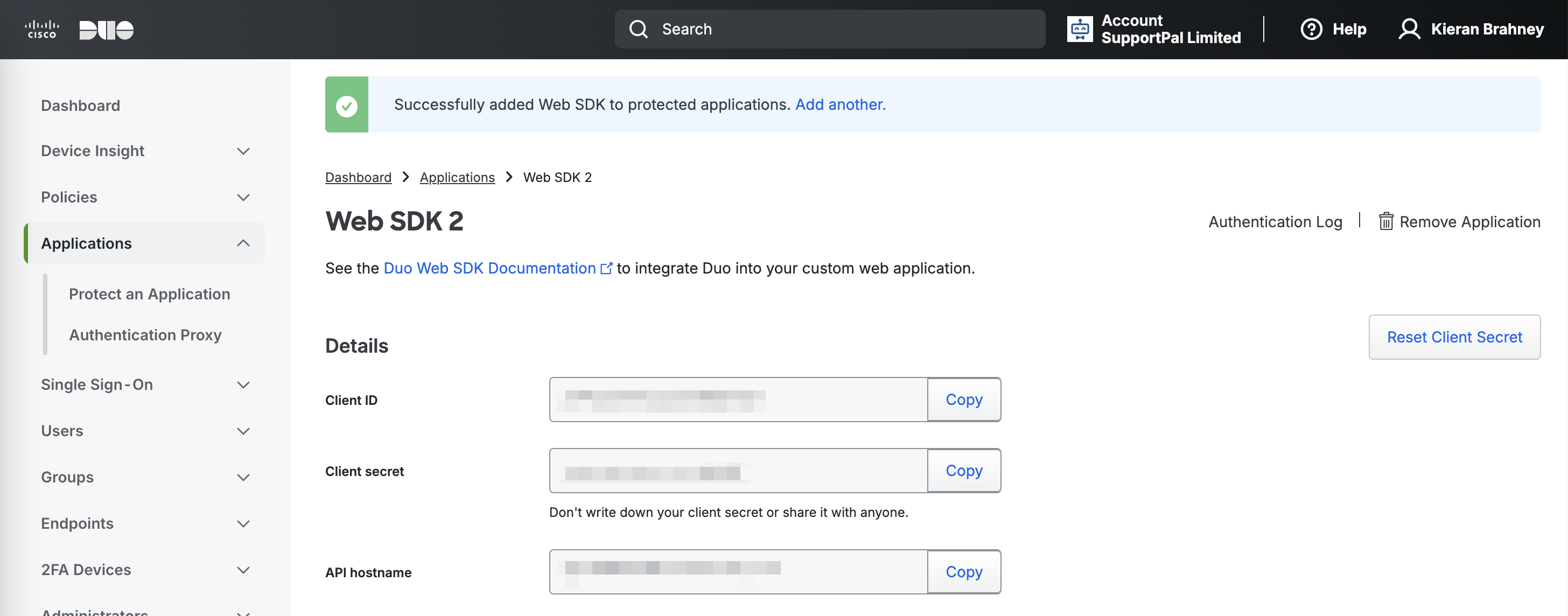Image resolution: width=1568 pixels, height=616 pixels.
Task: Expand the 2FA Devices chevron
Action: pos(243,570)
